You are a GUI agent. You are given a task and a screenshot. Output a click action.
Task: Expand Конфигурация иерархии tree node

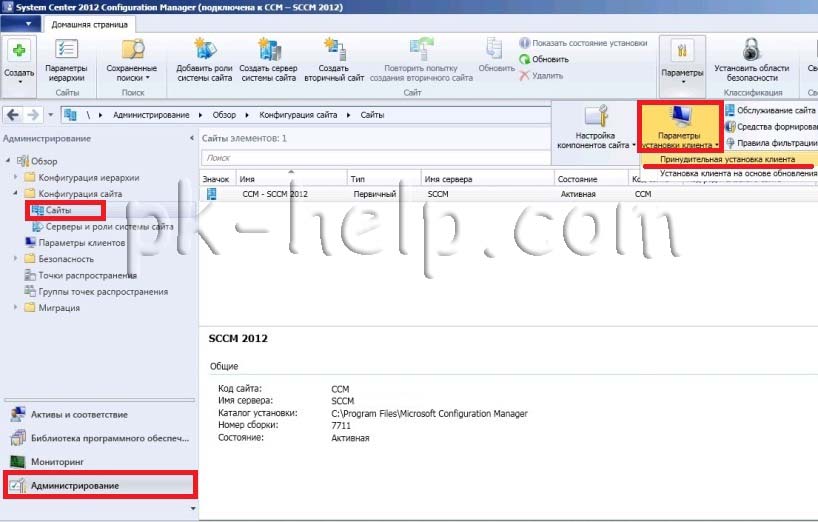[15, 177]
